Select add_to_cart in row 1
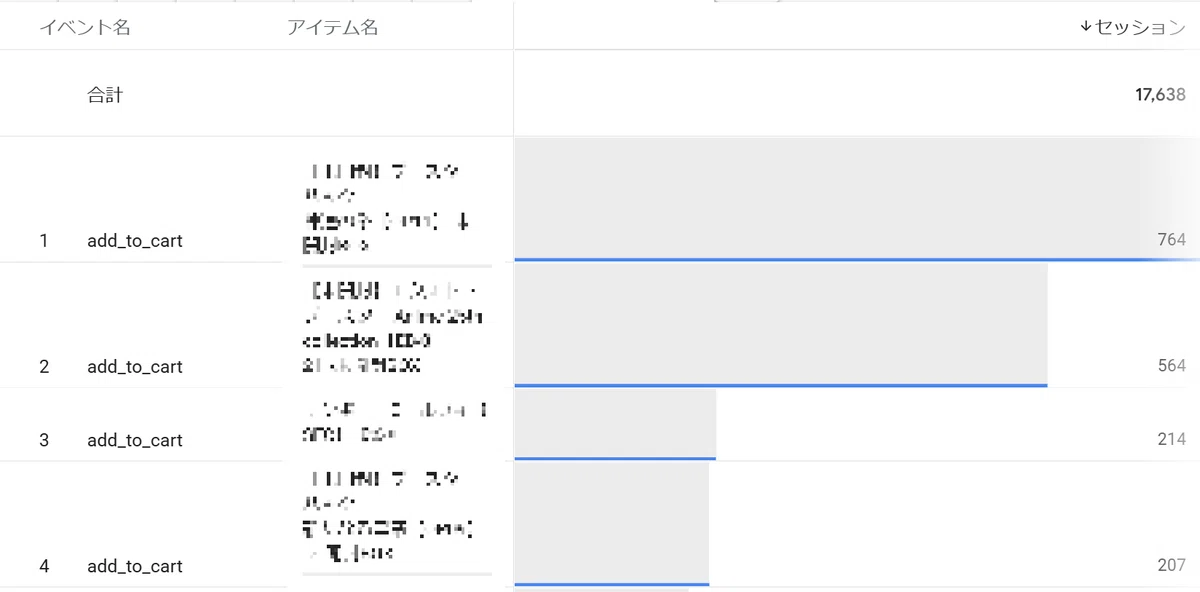Viewport: 1200px width, 592px height. point(135,241)
